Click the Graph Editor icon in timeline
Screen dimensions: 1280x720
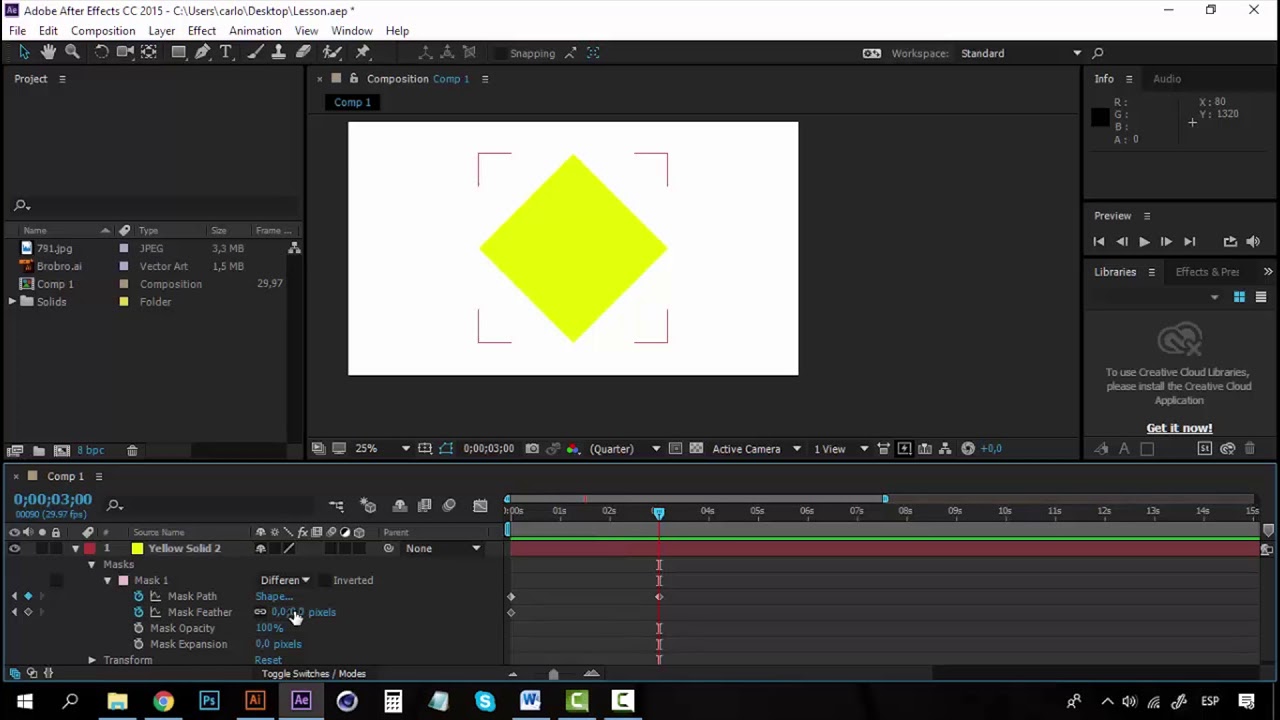(x=480, y=506)
